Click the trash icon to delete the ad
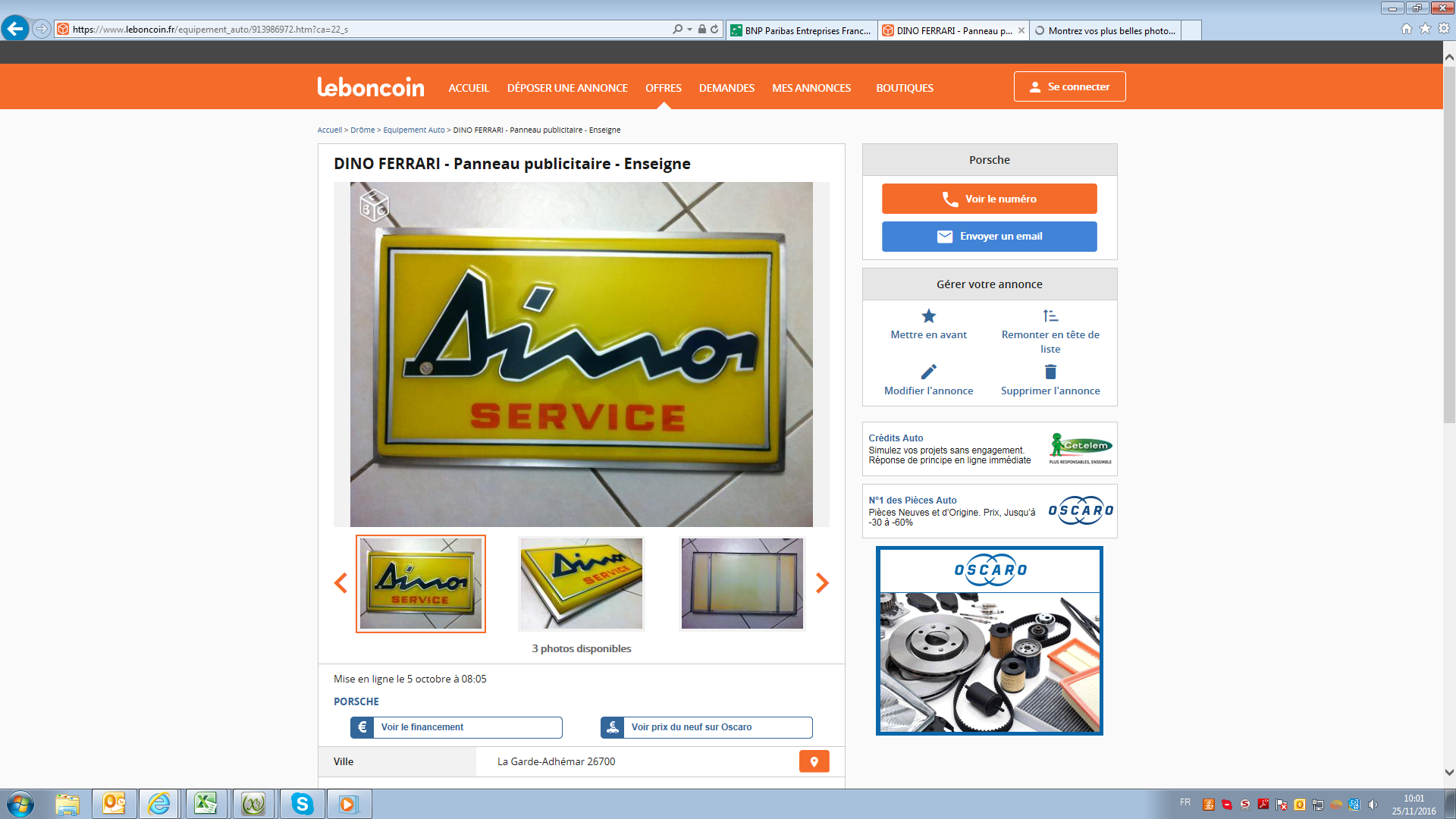The image size is (1456, 819). pos(1050,372)
